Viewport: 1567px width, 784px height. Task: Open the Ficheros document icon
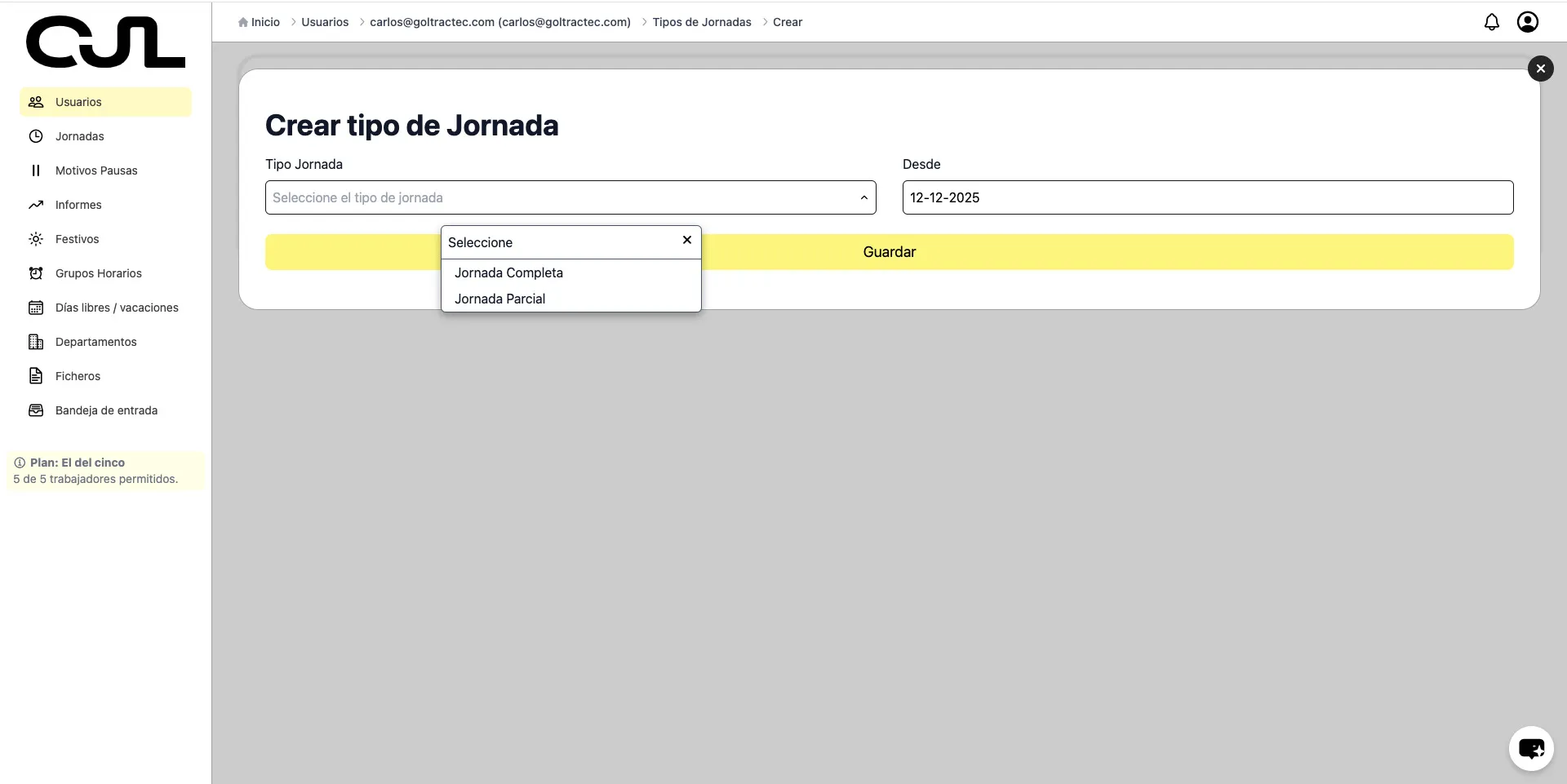point(36,376)
